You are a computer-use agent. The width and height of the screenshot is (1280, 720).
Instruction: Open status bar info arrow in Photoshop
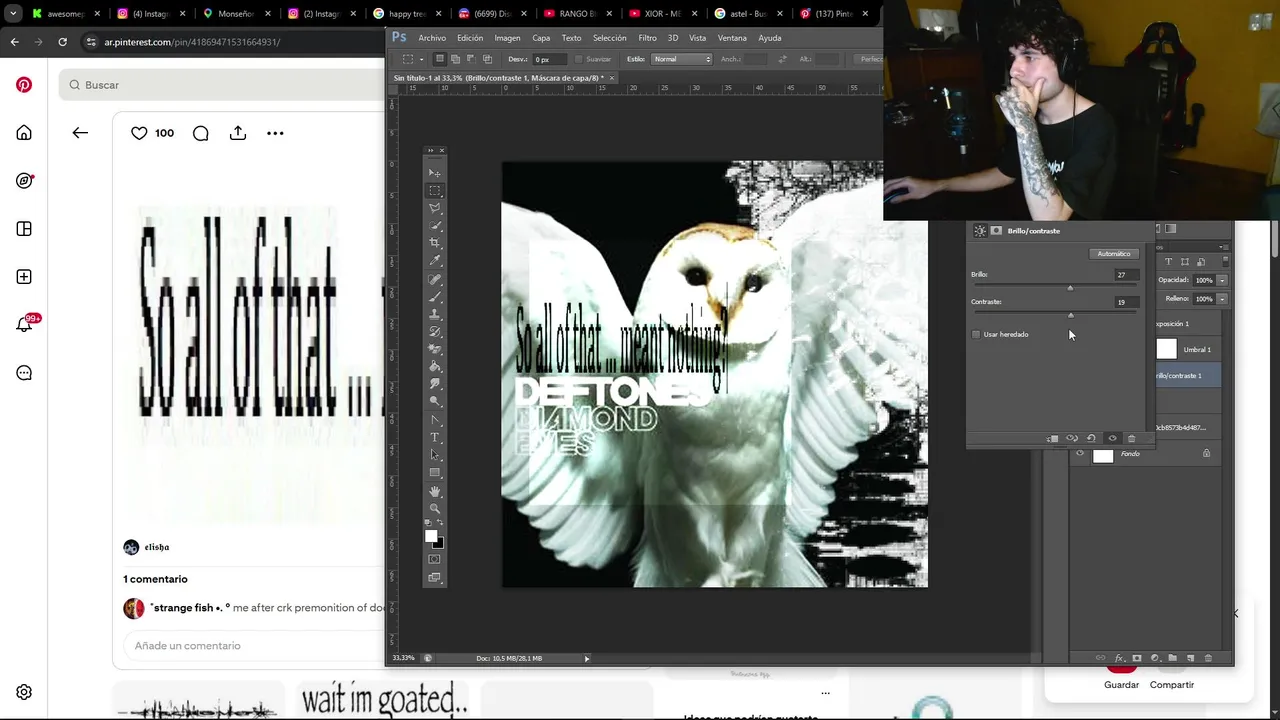(x=586, y=658)
